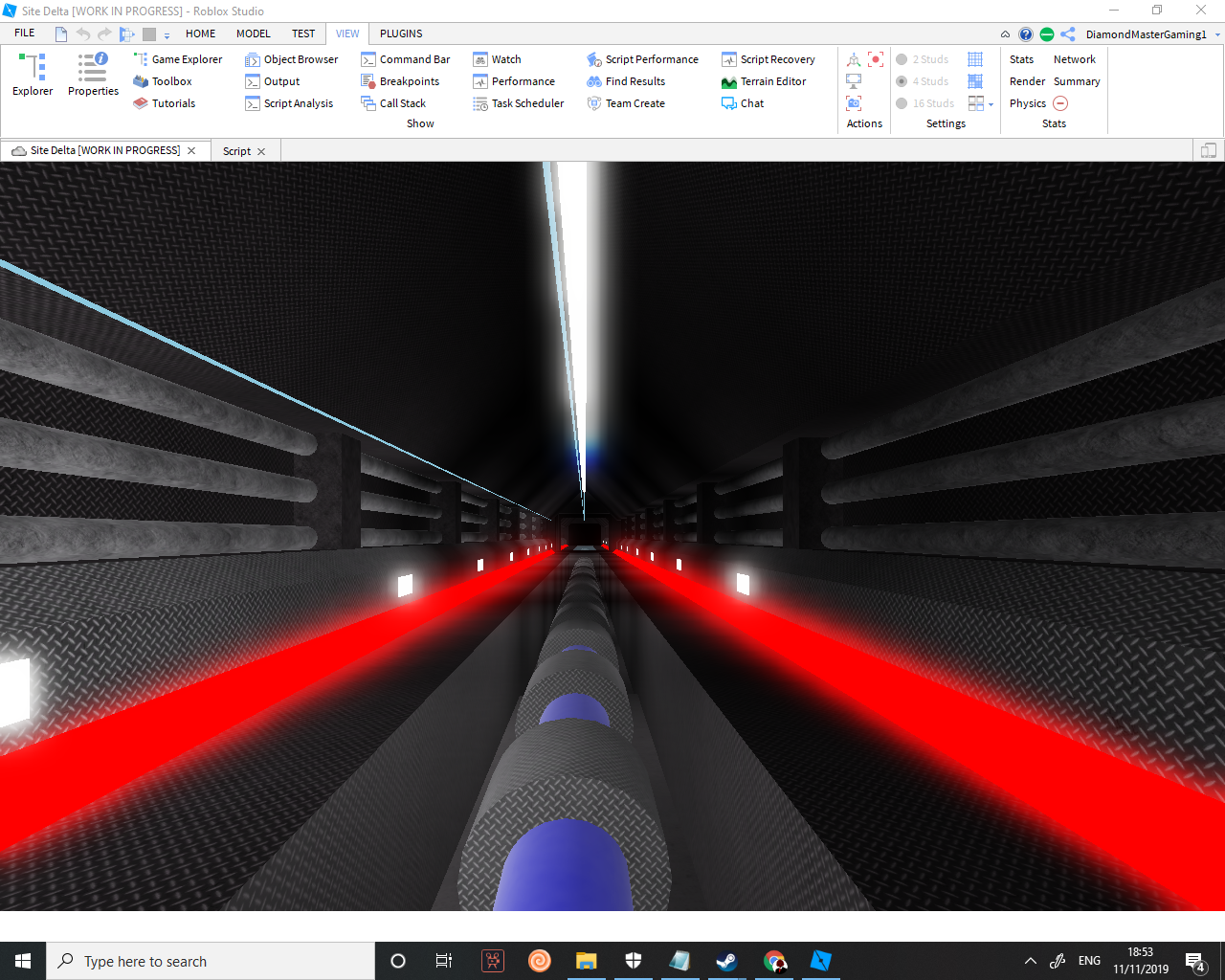Open the Script tab
This screenshot has width=1225, height=980.
click(x=235, y=150)
